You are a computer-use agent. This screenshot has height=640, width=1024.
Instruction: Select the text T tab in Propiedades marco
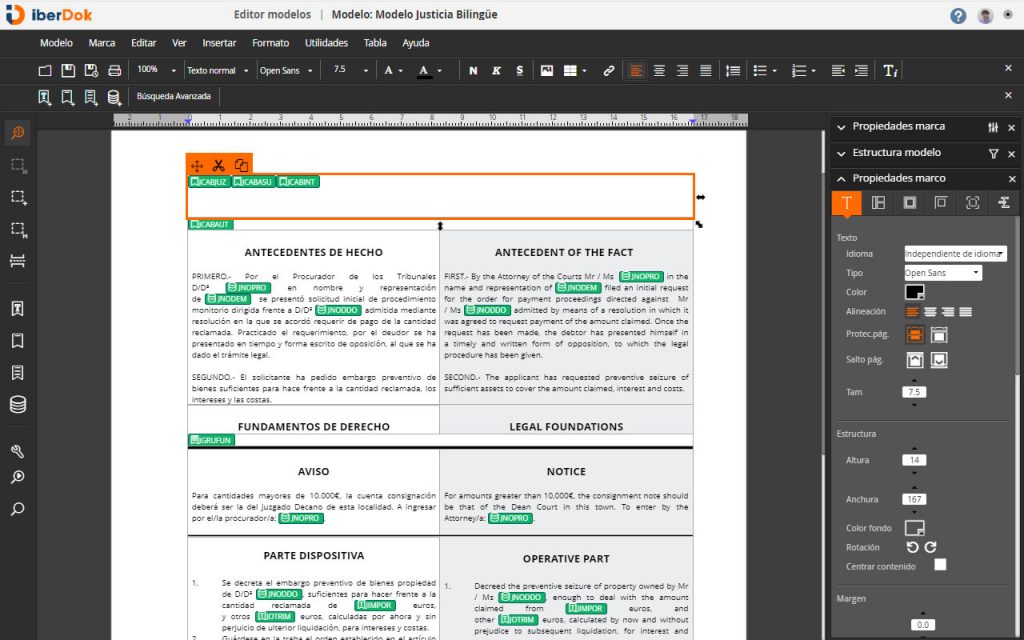[x=846, y=203]
